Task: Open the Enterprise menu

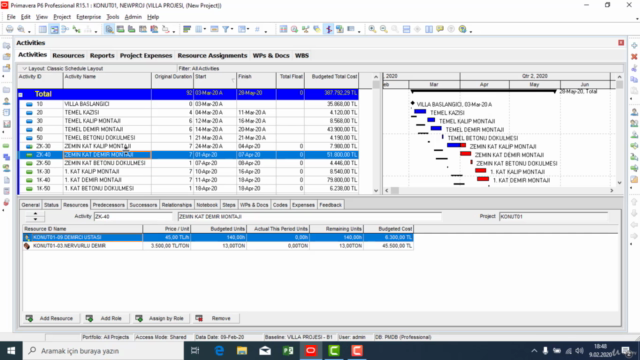Action: tap(89, 17)
